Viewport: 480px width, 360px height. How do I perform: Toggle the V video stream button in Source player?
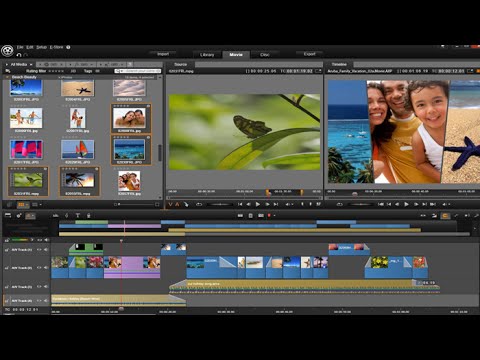[x=170, y=204]
